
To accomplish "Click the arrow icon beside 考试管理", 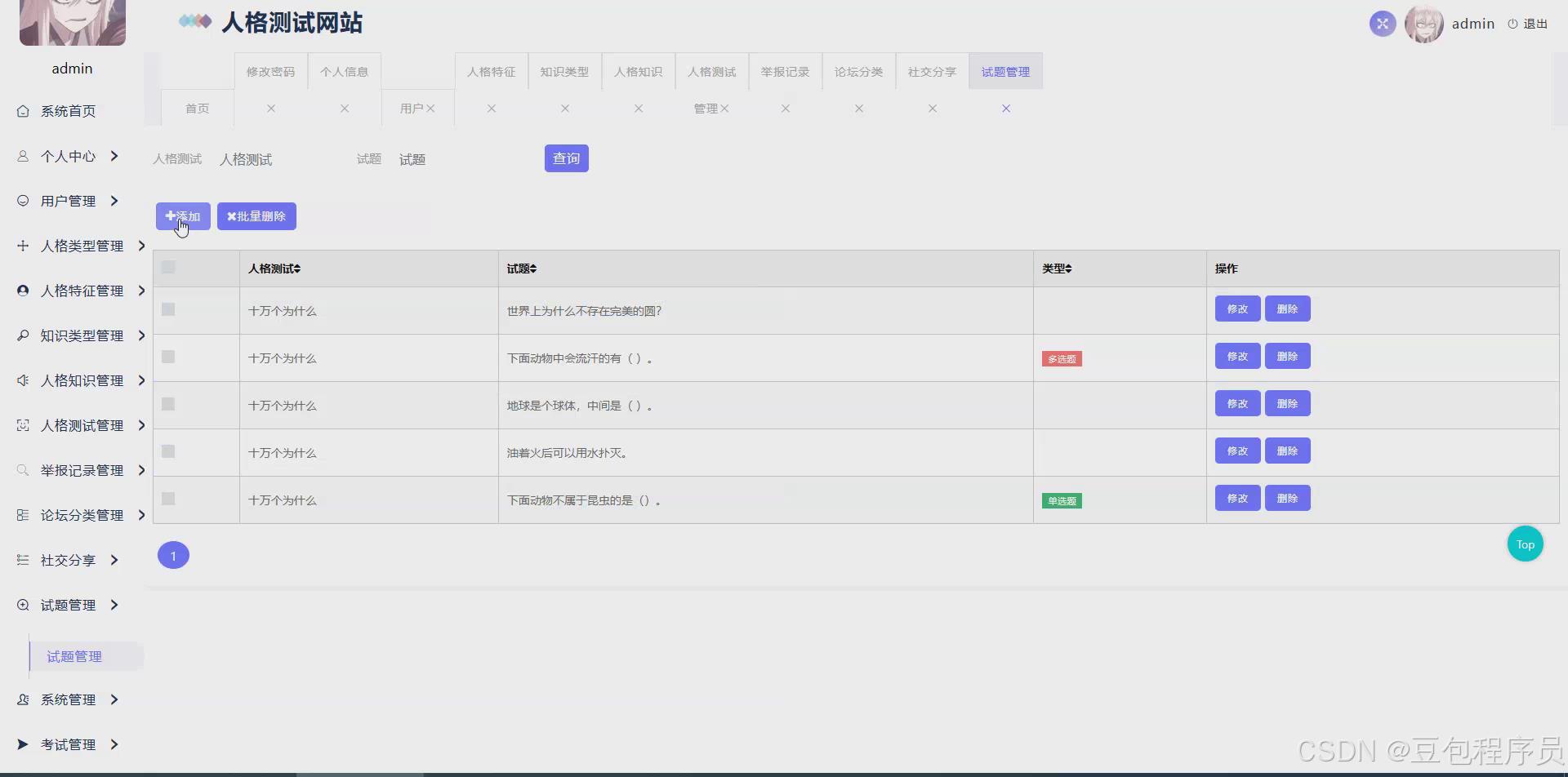I will point(23,744).
